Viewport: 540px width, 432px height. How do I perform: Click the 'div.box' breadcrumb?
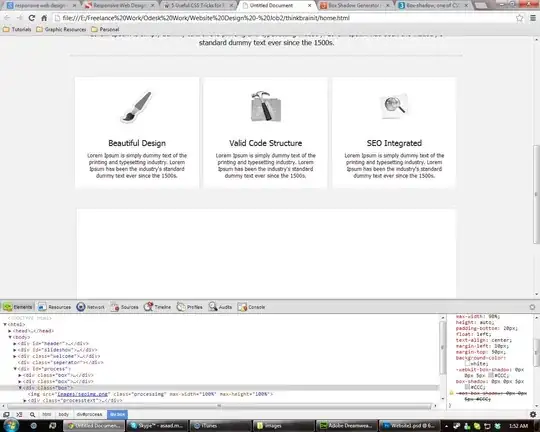[117, 414]
